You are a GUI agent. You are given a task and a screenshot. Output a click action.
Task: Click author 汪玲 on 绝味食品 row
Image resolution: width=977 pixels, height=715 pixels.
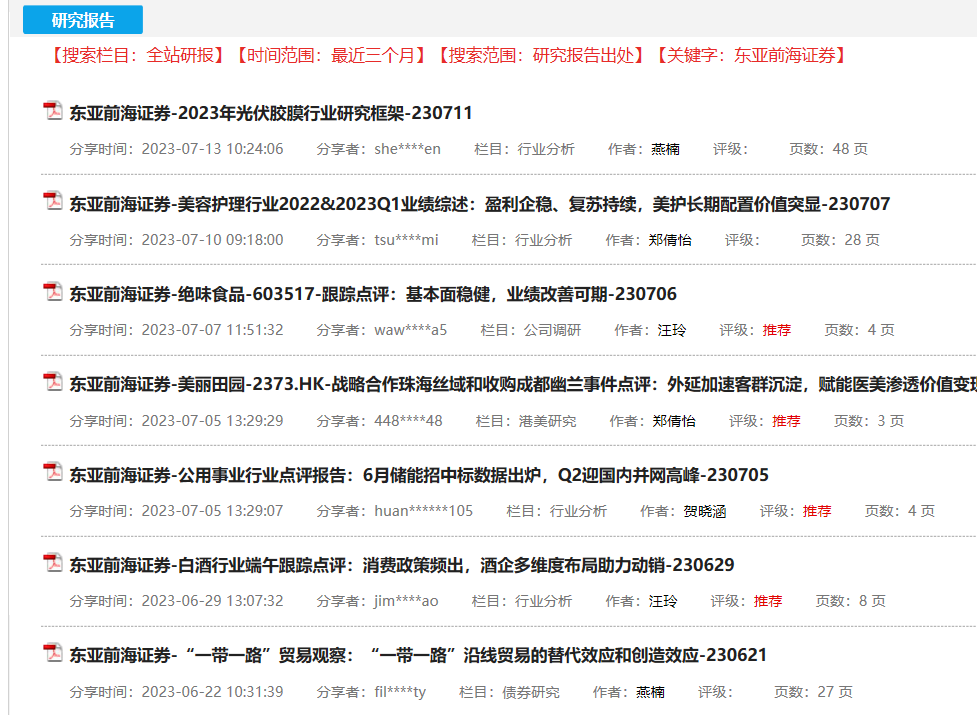(x=672, y=330)
